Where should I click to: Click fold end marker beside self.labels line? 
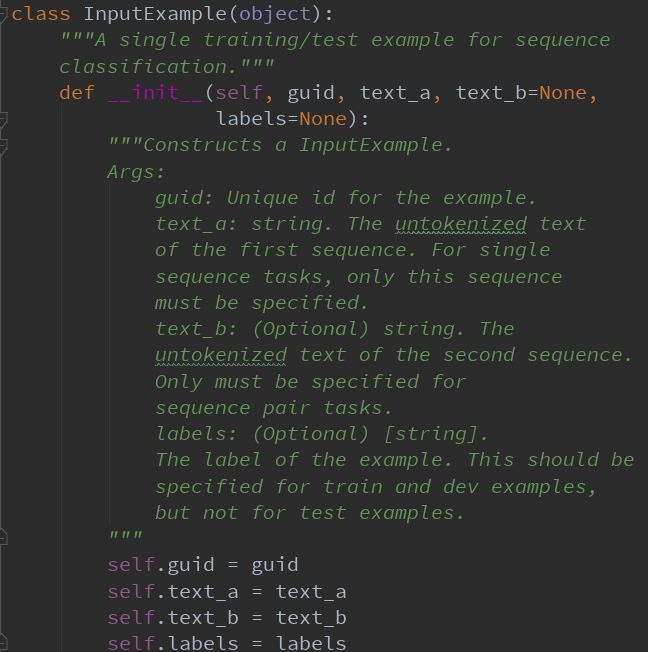(3, 642)
